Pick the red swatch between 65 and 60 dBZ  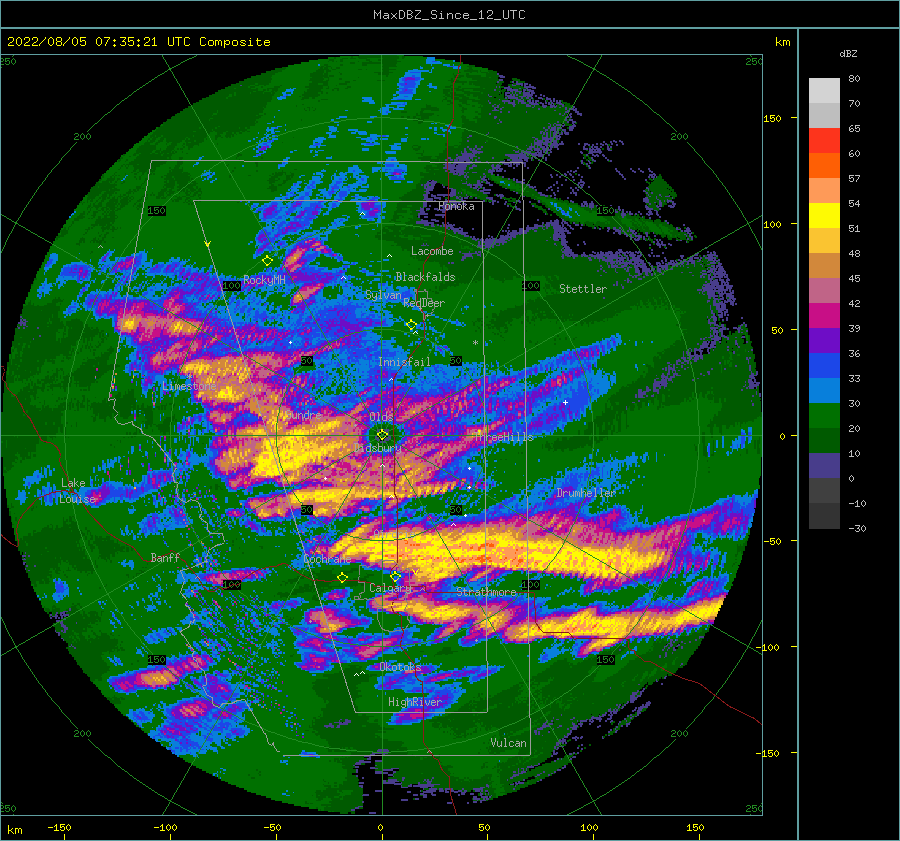coord(824,141)
